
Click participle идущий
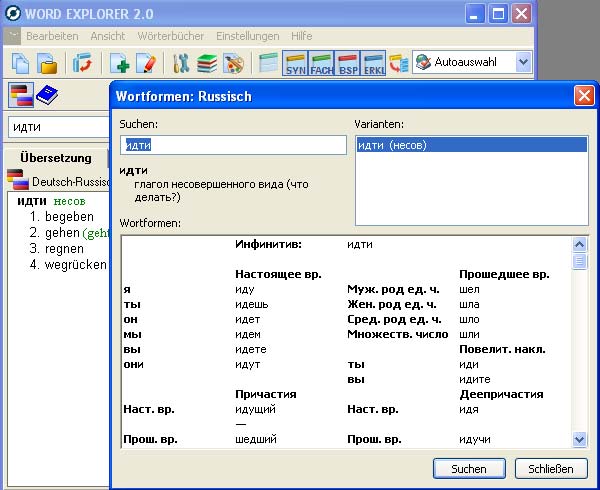[x=255, y=409]
